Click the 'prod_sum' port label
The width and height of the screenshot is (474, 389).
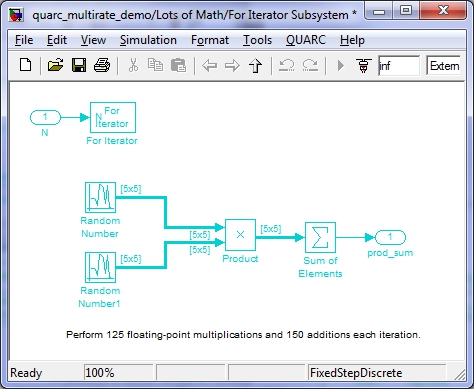[390, 253]
